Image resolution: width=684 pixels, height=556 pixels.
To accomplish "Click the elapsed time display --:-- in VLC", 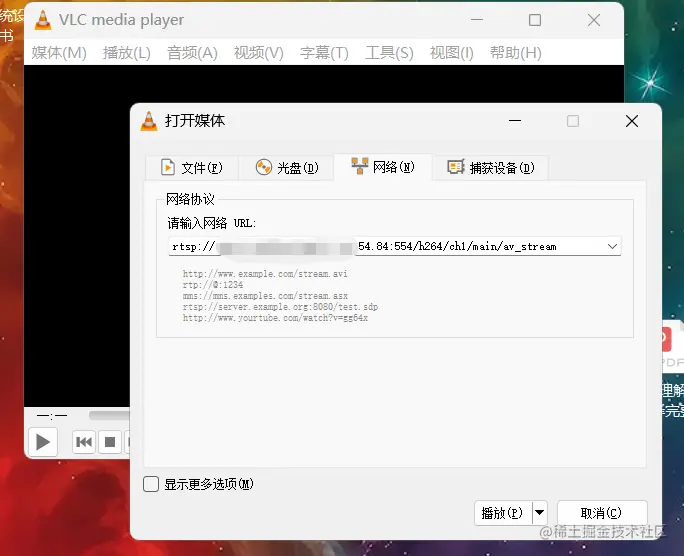I will (x=52, y=416).
